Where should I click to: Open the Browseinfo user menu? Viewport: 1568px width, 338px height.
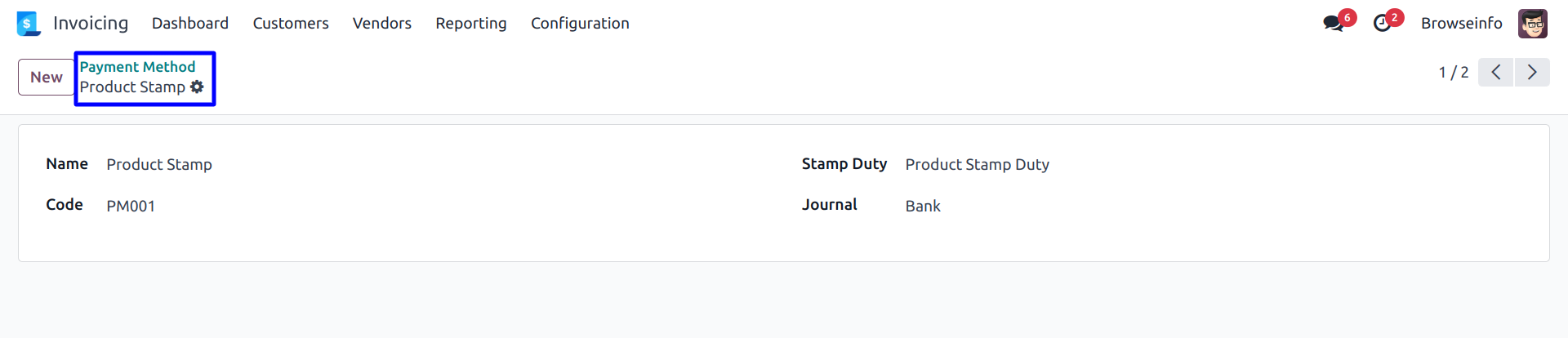tap(1461, 24)
